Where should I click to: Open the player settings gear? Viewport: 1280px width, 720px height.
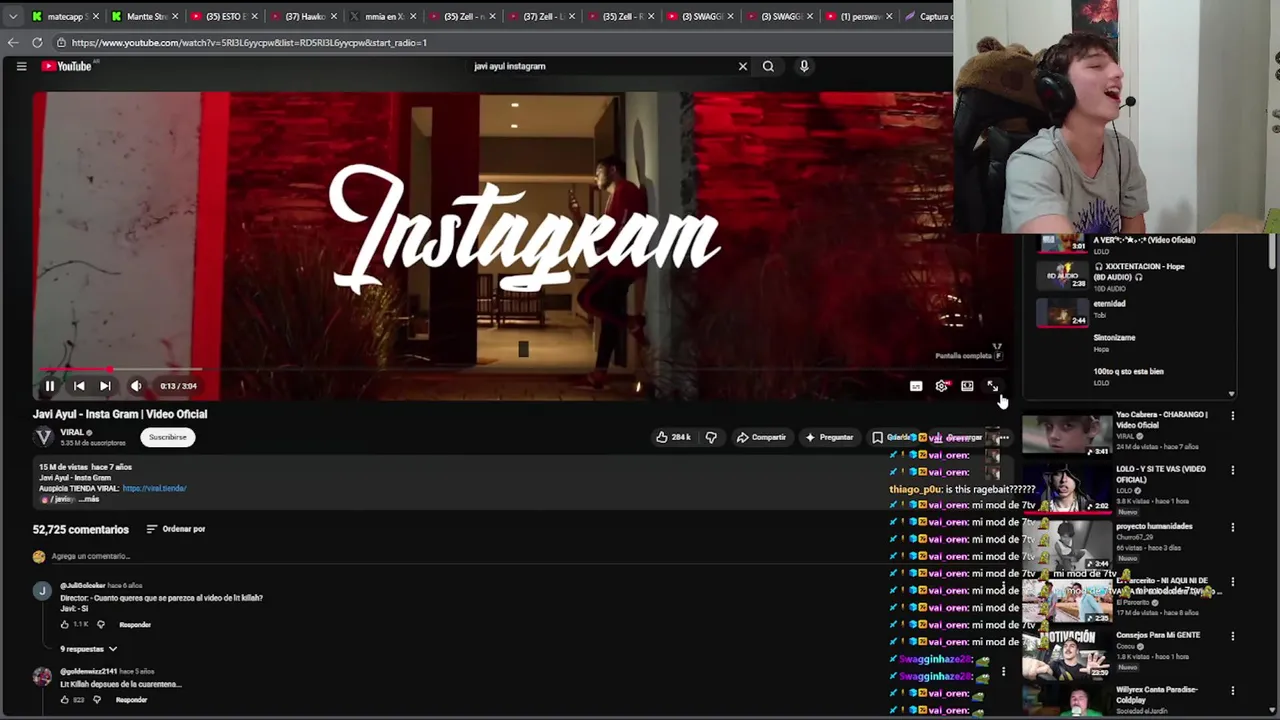(x=942, y=386)
